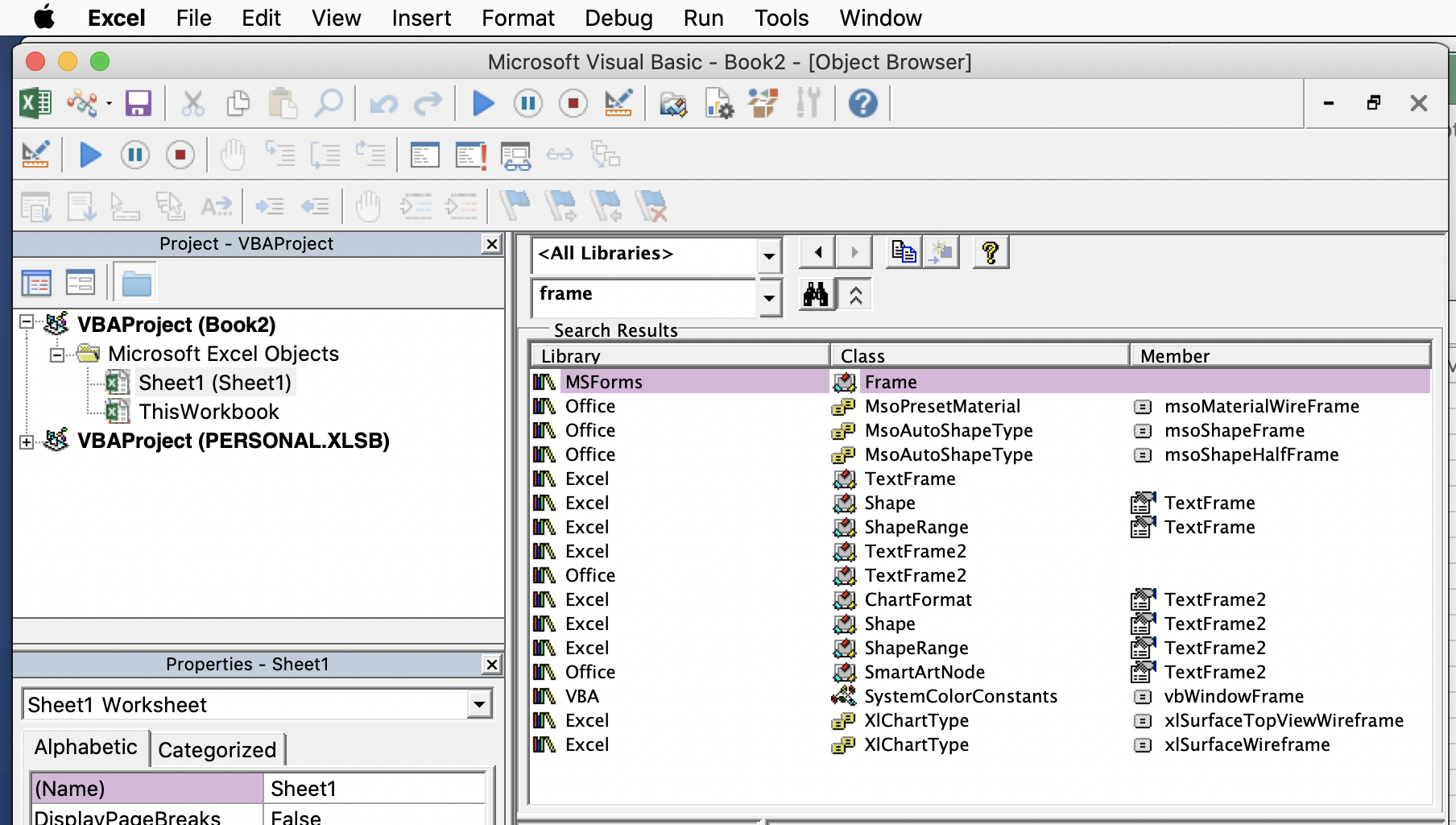The height and width of the screenshot is (825, 1456).
Task: Sort results by Library column header
Action: [x=680, y=355]
